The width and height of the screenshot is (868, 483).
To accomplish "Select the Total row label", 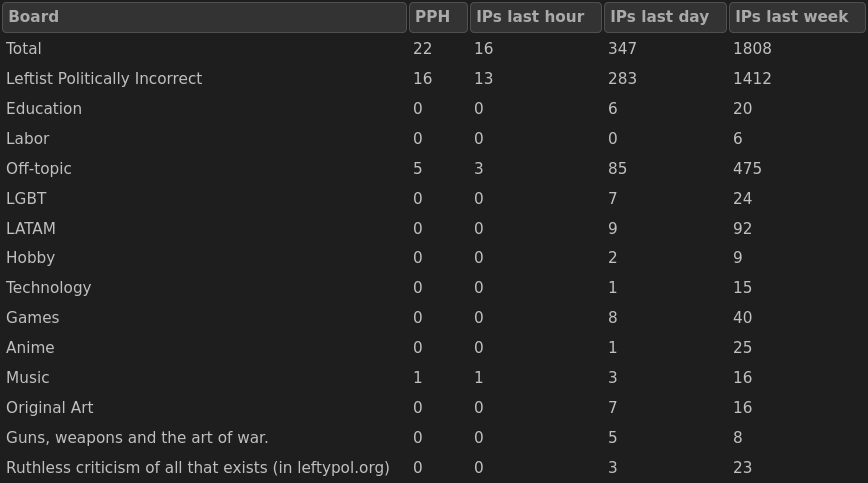I will tap(24, 49).
